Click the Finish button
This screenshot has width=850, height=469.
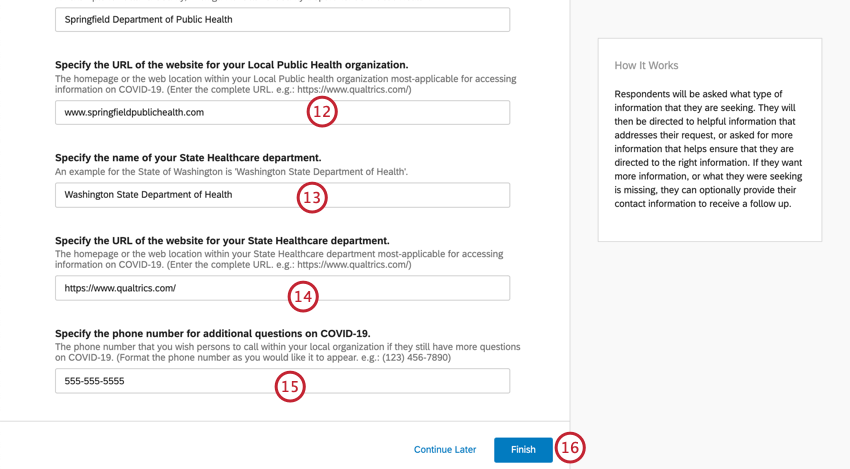(523, 449)
